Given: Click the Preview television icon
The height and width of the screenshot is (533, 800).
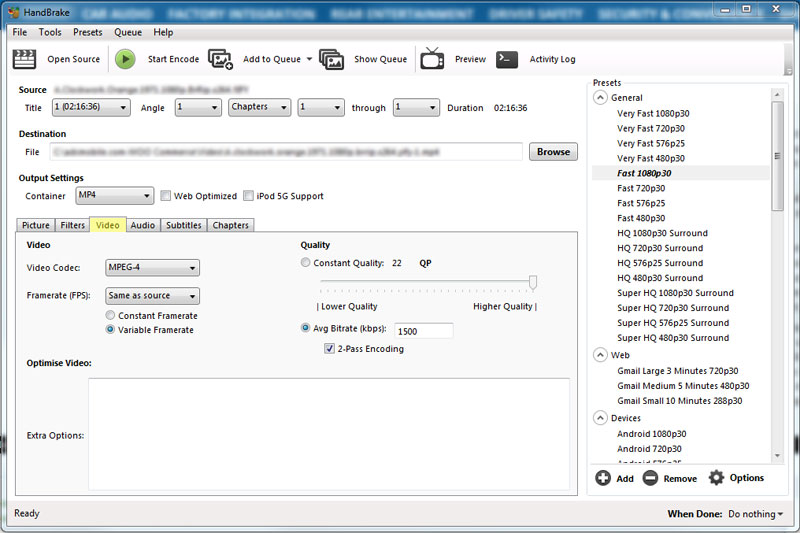Looking at the screenshot, I should point(432,59).
